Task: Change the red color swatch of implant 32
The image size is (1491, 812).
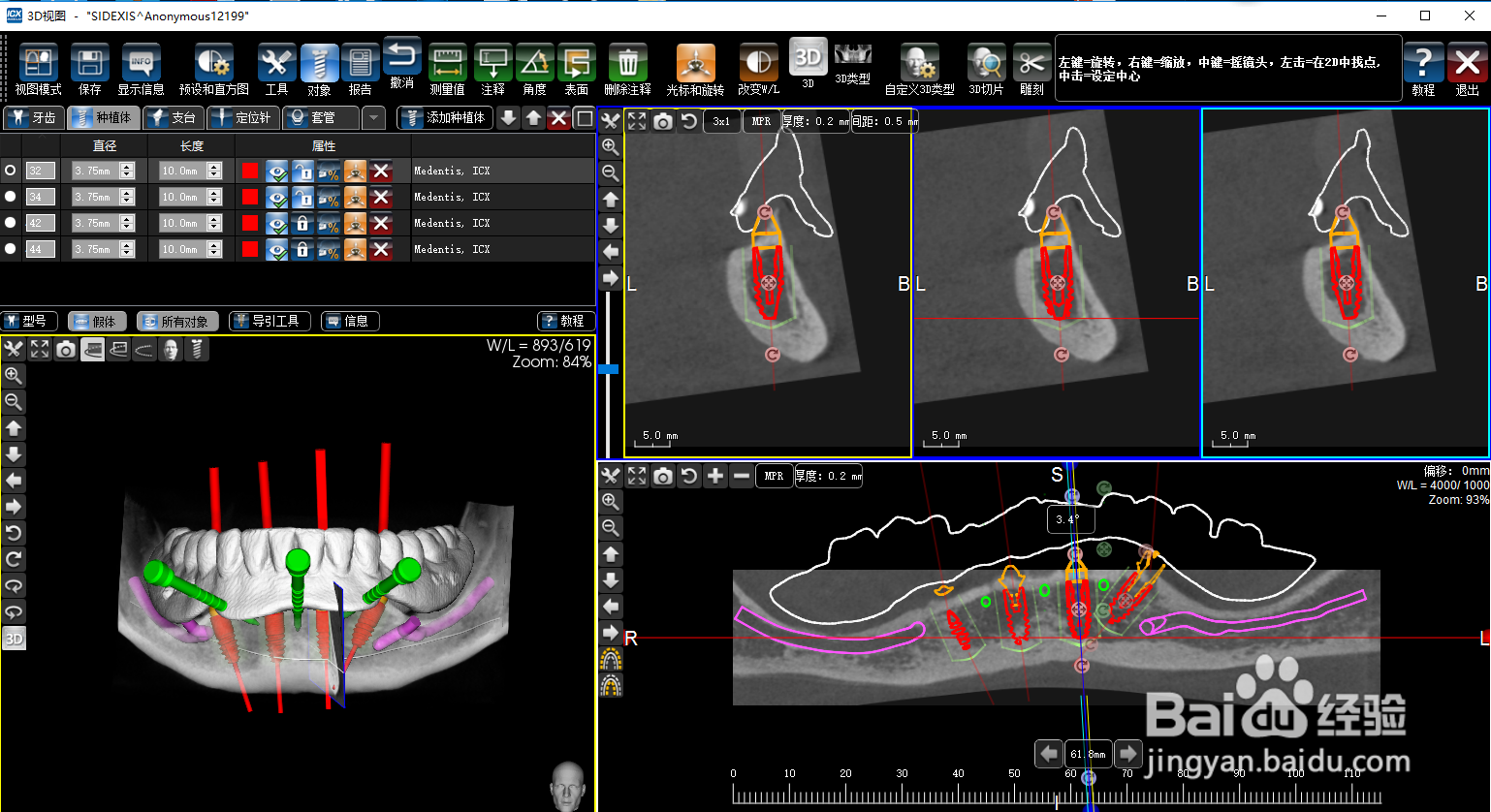Action: 250,171
